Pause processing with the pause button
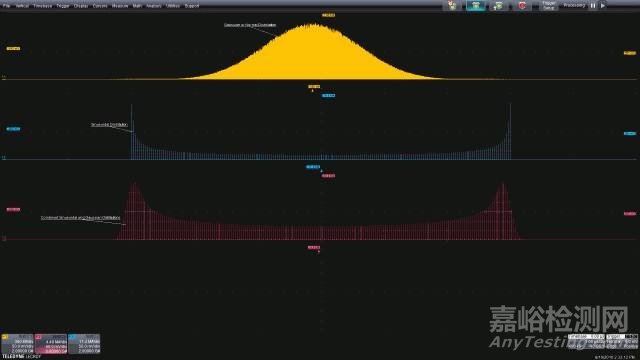Viewport: 640px width, 360px height. [x=593, y=6]
